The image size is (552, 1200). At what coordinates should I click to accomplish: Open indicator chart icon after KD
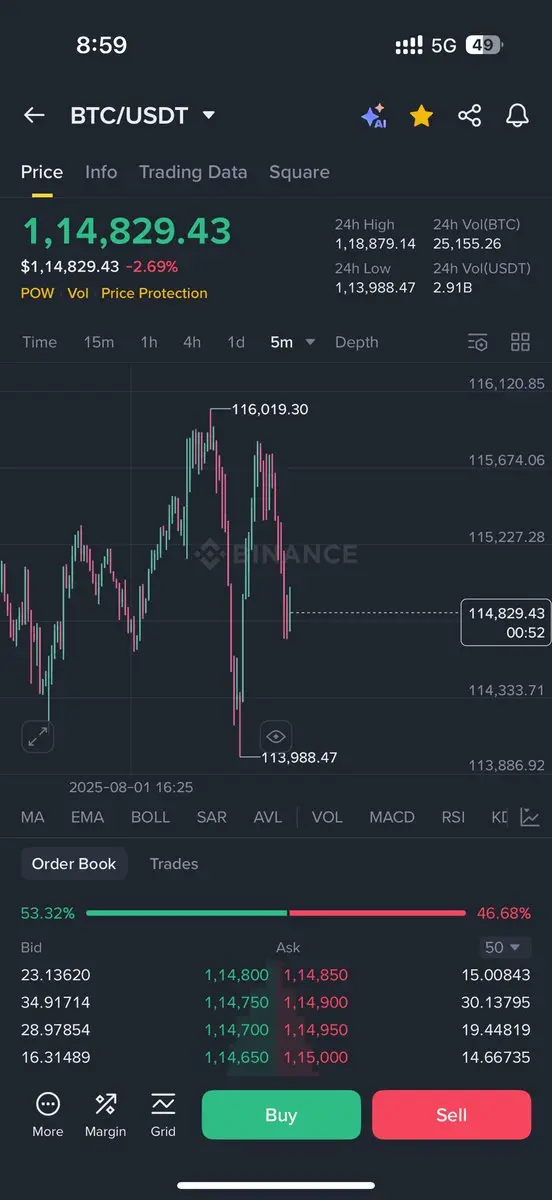point(530,817)
